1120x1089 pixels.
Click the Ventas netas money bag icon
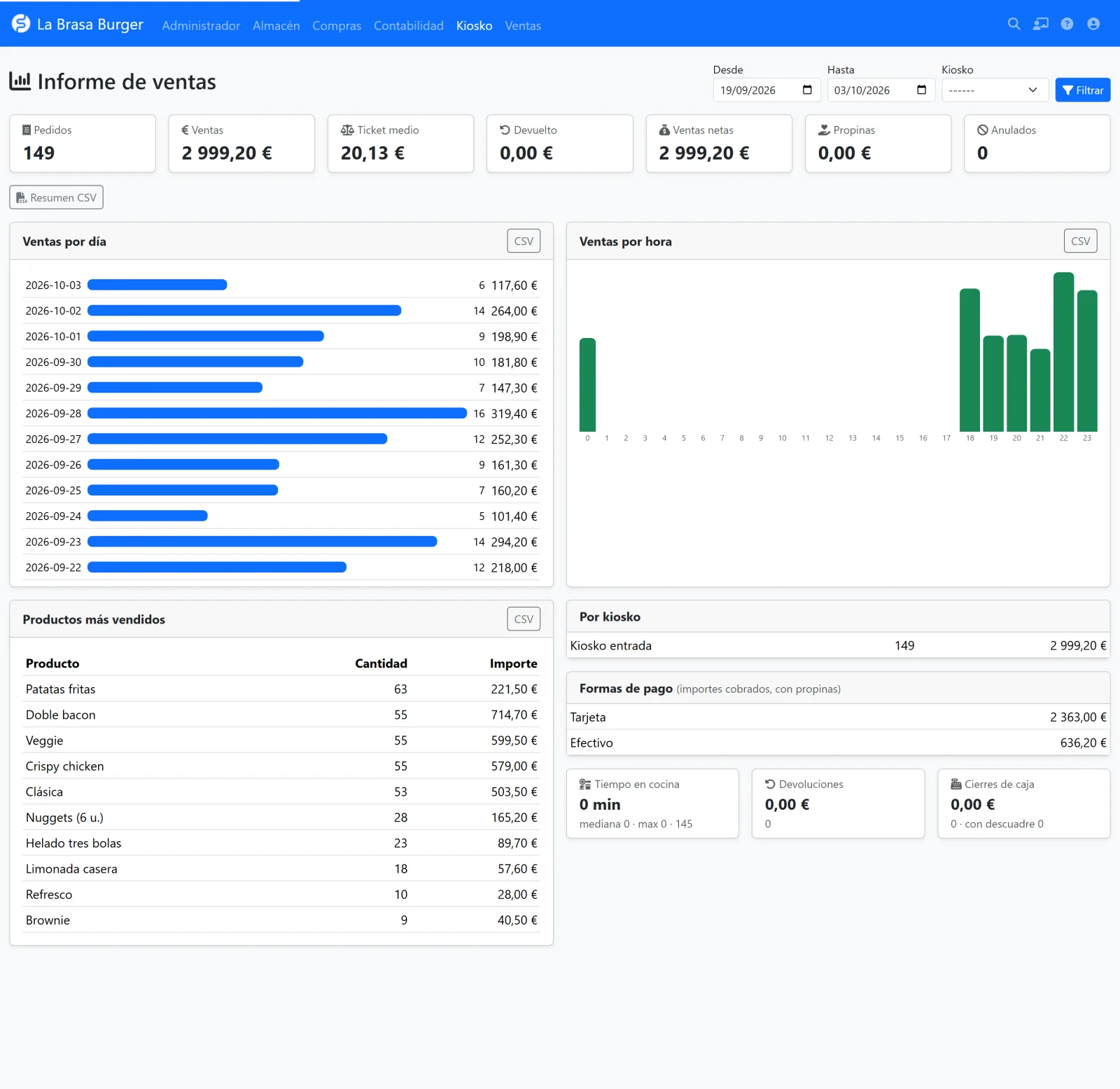point(664,130)
